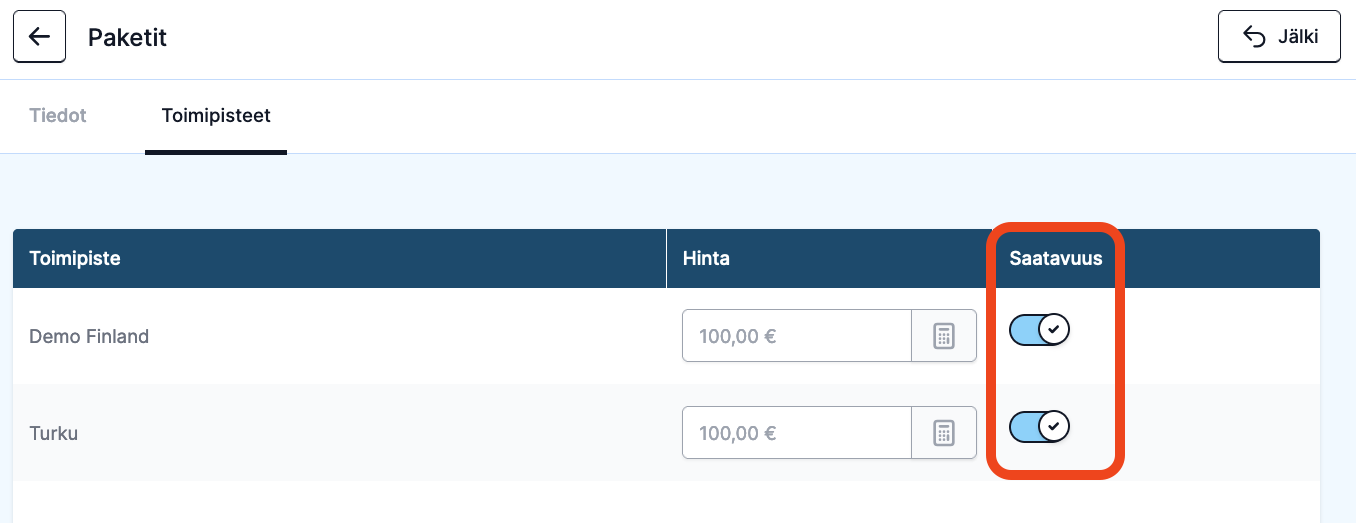Screen dimensions: 1356x523
Task: Select the Turku location name
Action: click(x=54, y=434)
